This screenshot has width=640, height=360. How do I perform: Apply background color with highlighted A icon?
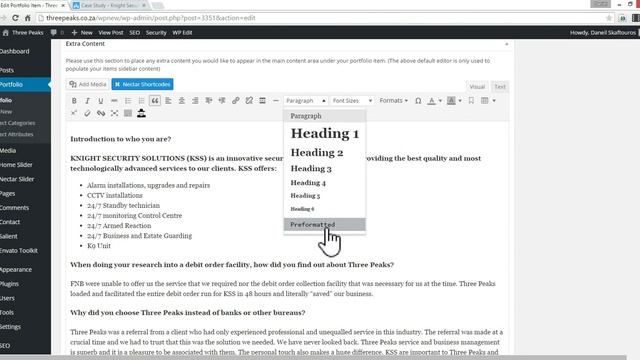point(451,101)
